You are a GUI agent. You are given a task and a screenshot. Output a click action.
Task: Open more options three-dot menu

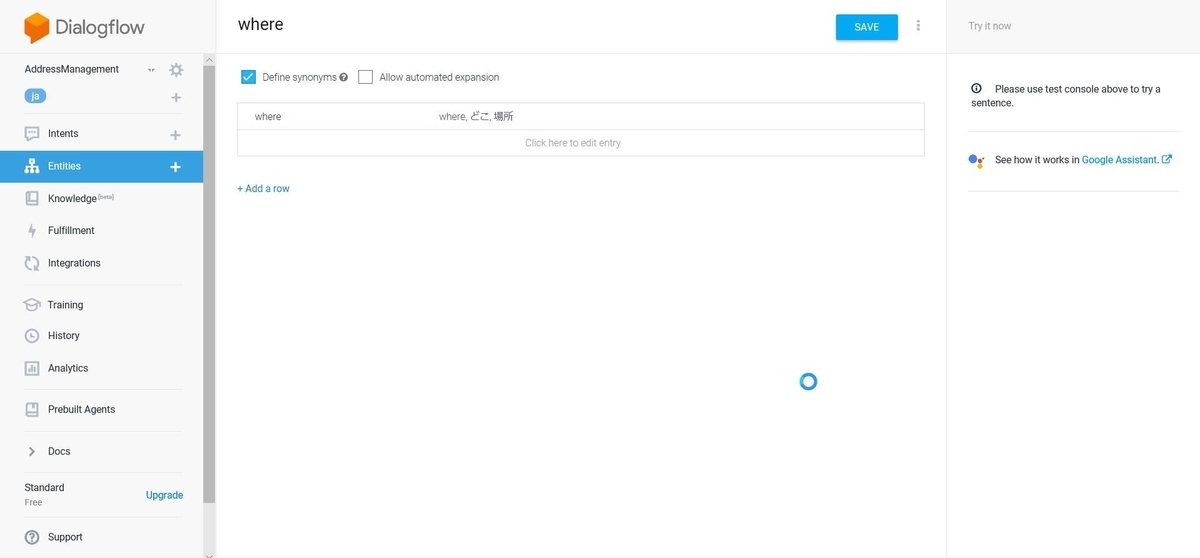pos(918,26)
